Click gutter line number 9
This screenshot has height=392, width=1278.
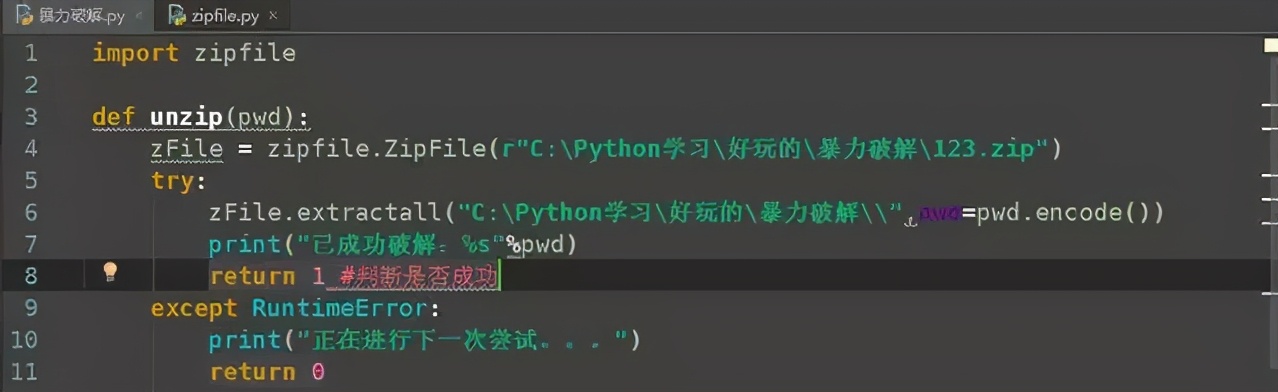[x=30, y=308]
